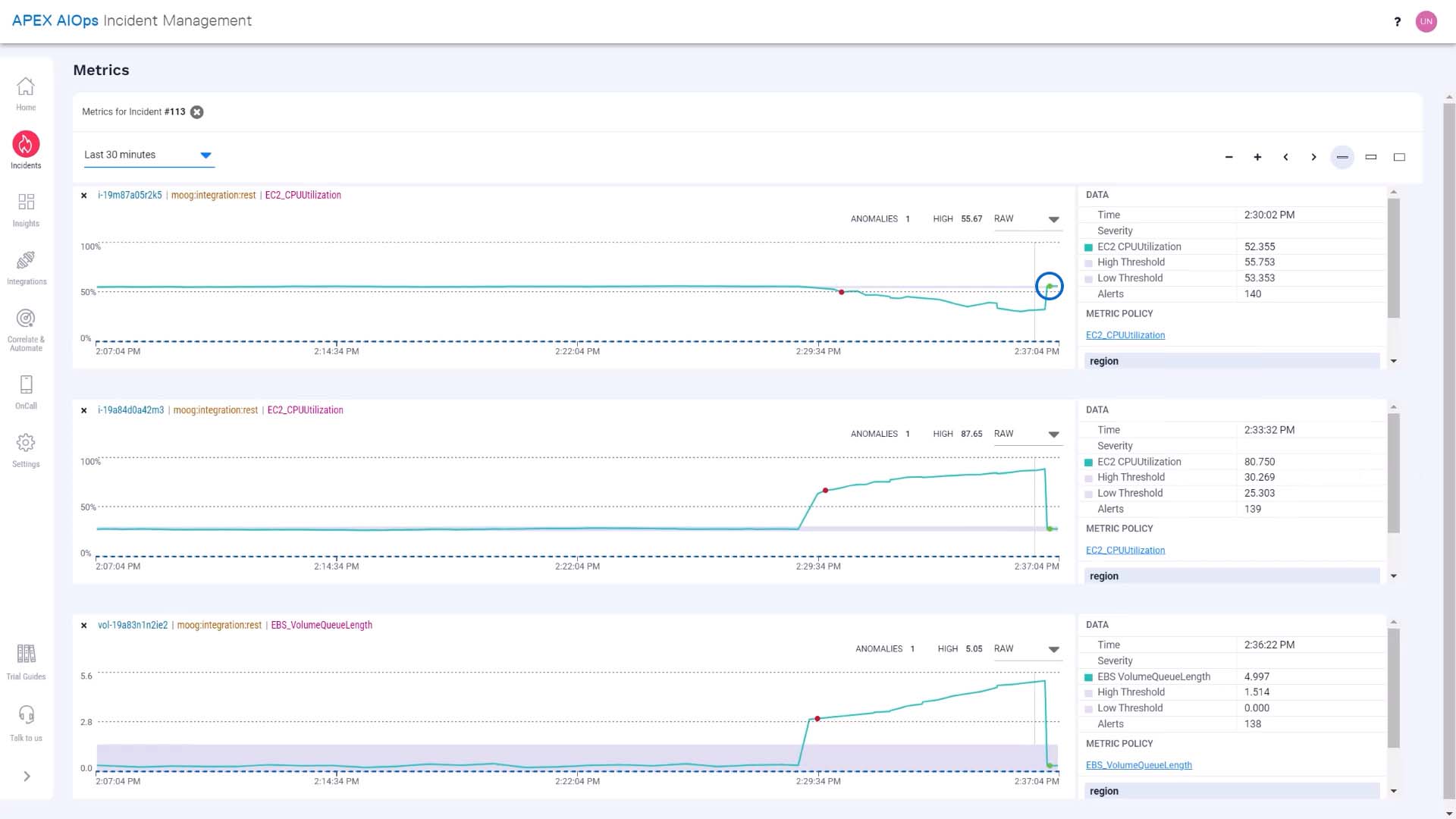Zoom out with the minus icon

coord(1228,157)
